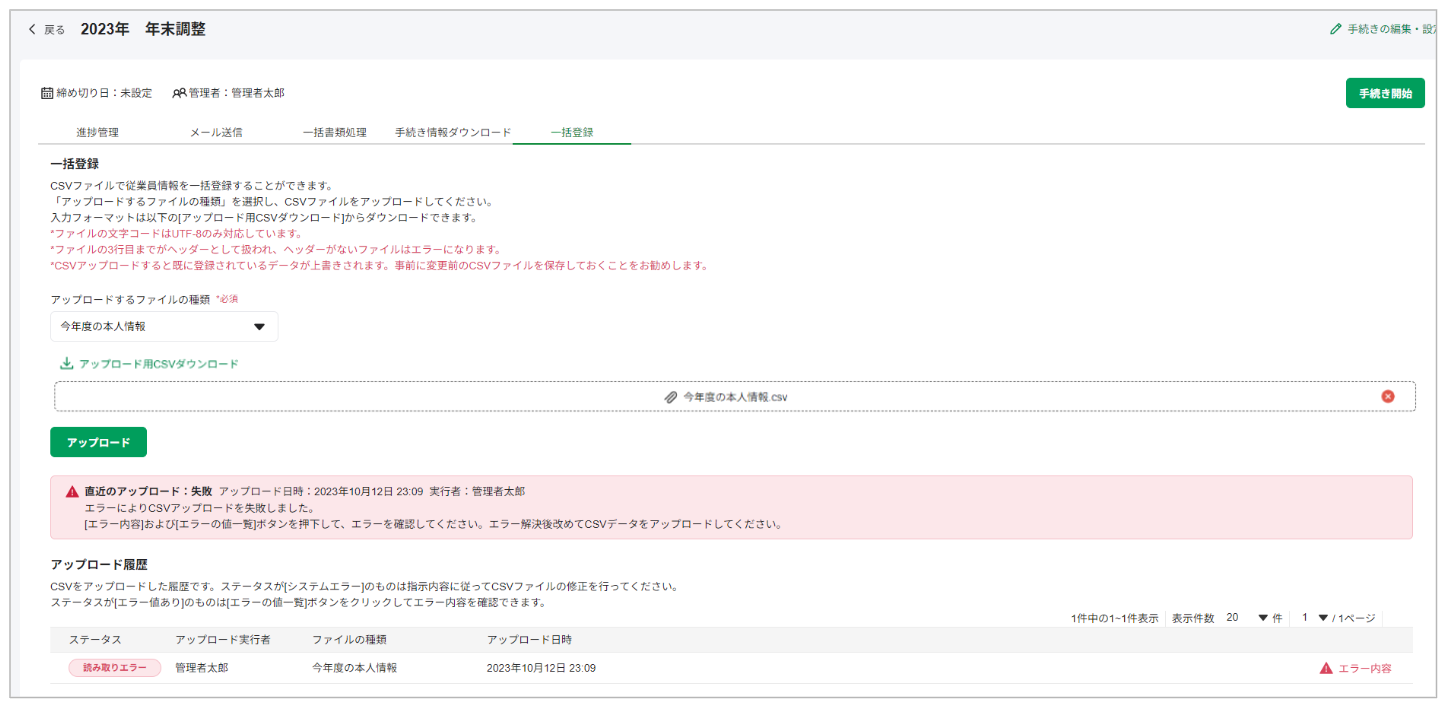Open the 手続き情報ダウンロード tab
Viewport: 1447px width, 707px height.
453,132
